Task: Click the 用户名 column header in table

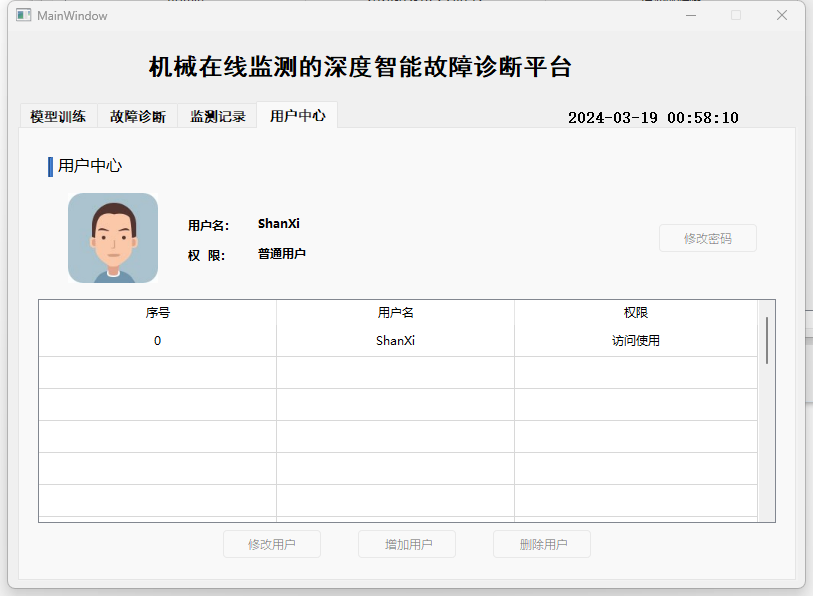Action: click(x=395, y=313)
